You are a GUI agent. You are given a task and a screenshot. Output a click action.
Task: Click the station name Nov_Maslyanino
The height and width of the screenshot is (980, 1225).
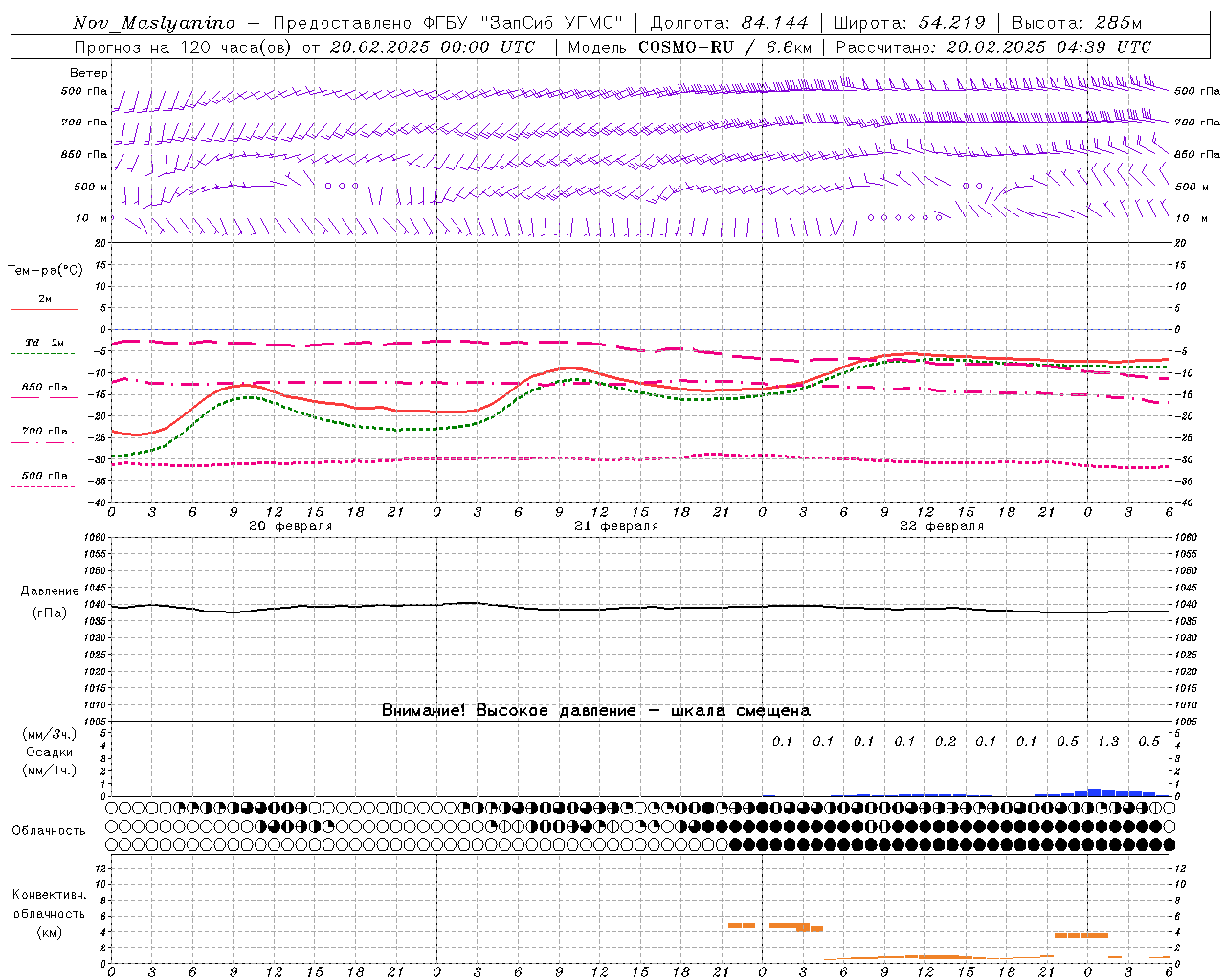click(x=153, y=24)
